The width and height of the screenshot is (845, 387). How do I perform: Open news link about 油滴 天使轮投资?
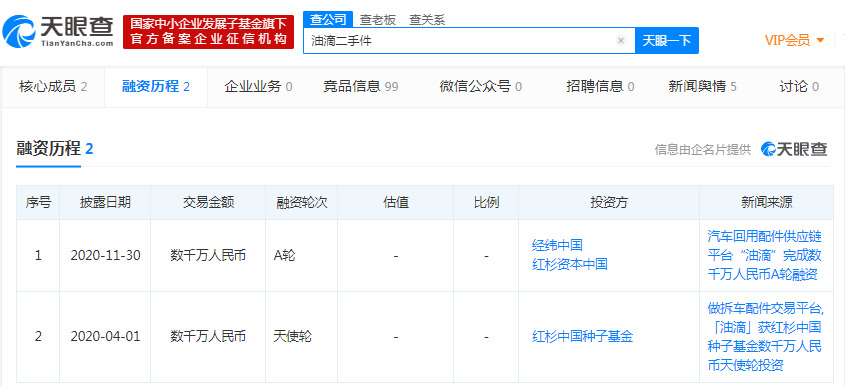pyautogui.click(x=765, y=337)
